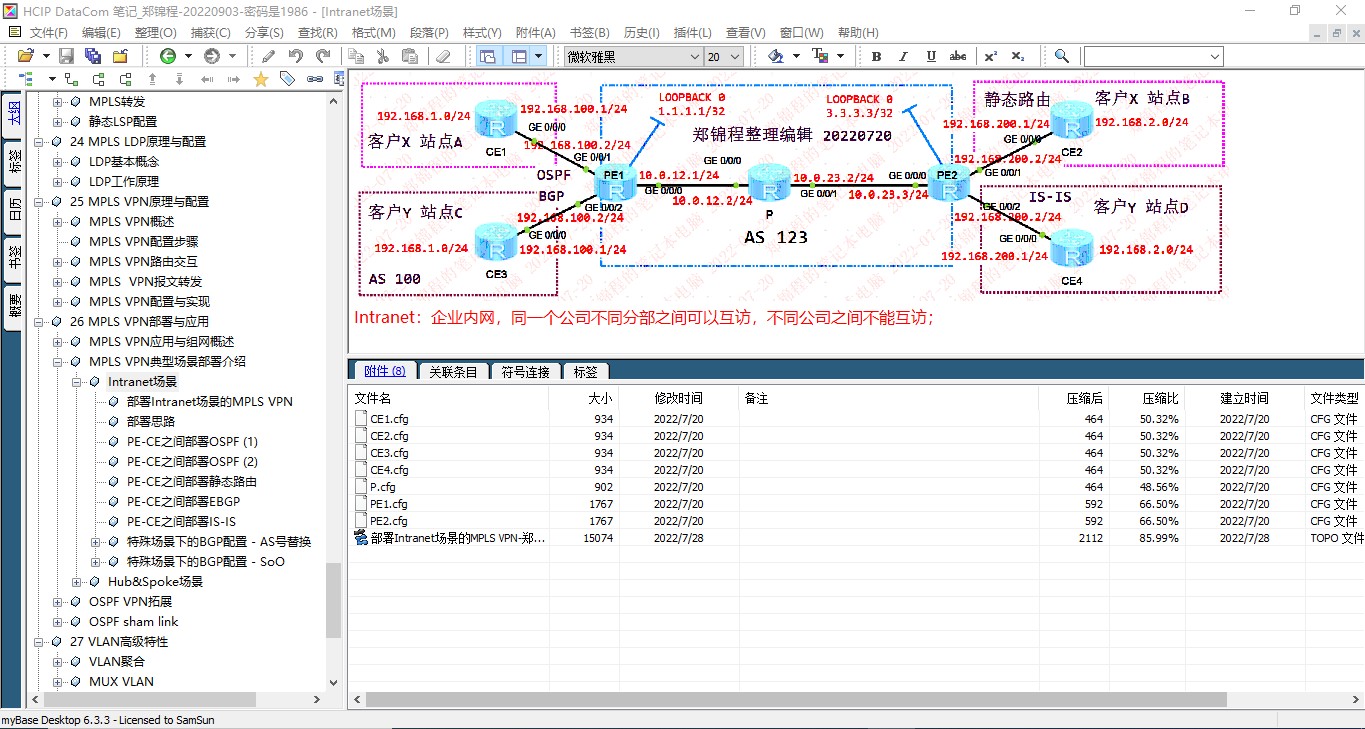Open a database with the folder icon
This screenshot has width=1365, height=729.
tap(25, 56)
